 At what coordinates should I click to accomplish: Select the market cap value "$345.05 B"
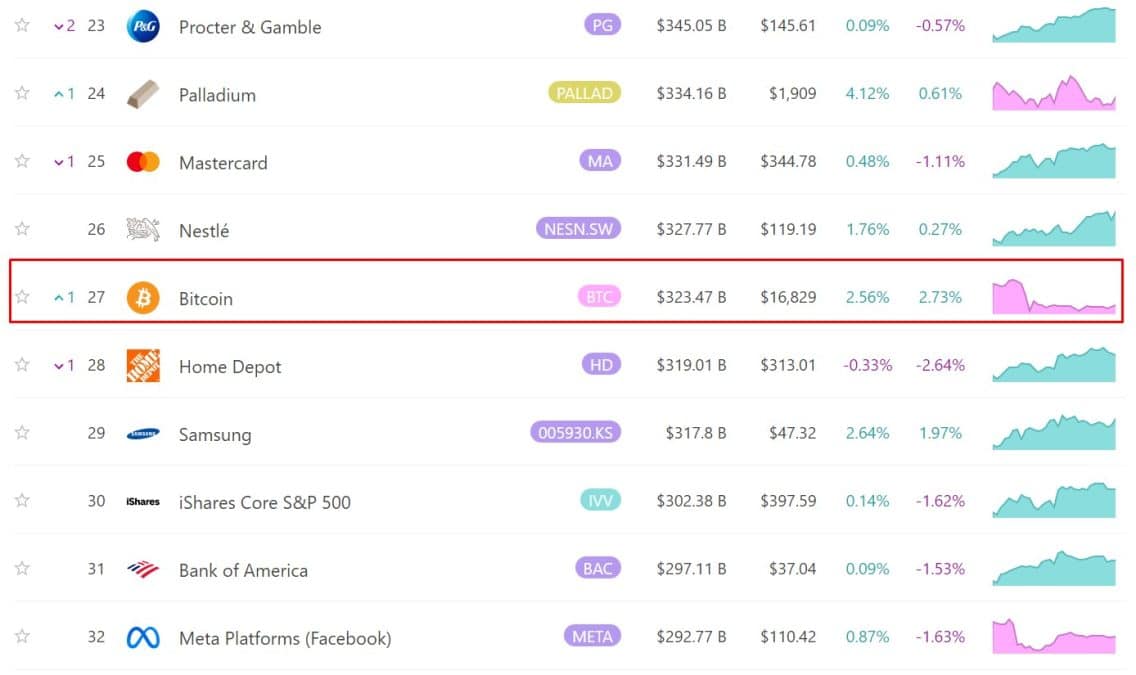coord(691,25)
